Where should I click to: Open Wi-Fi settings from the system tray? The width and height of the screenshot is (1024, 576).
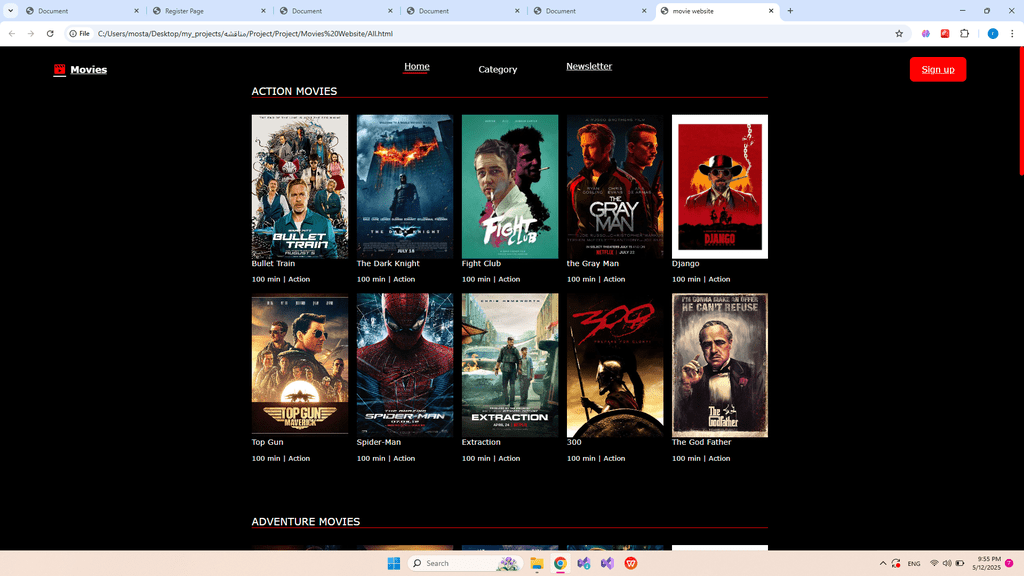coord(934,563)
